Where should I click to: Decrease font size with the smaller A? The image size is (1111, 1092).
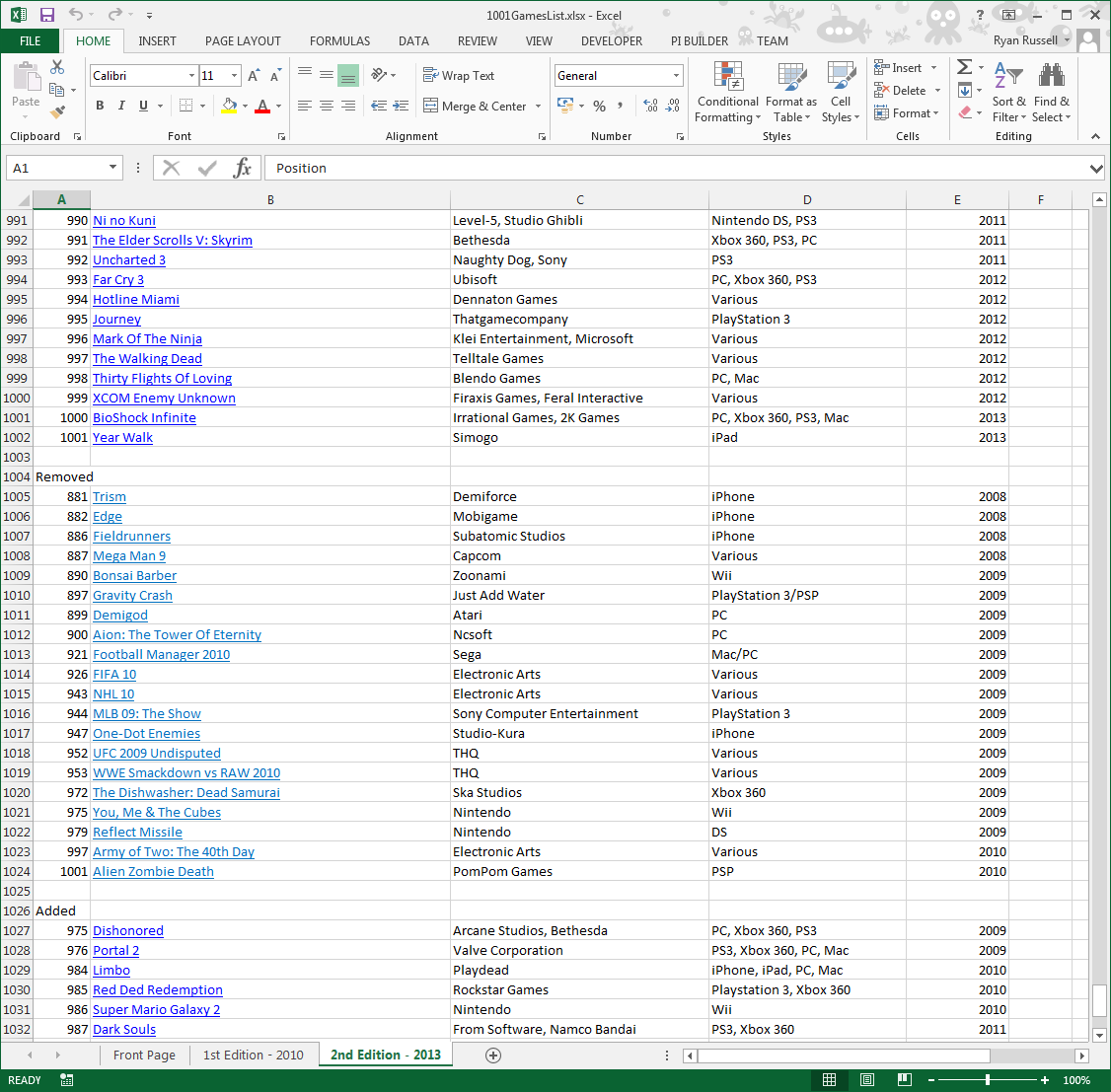point(275,75)
